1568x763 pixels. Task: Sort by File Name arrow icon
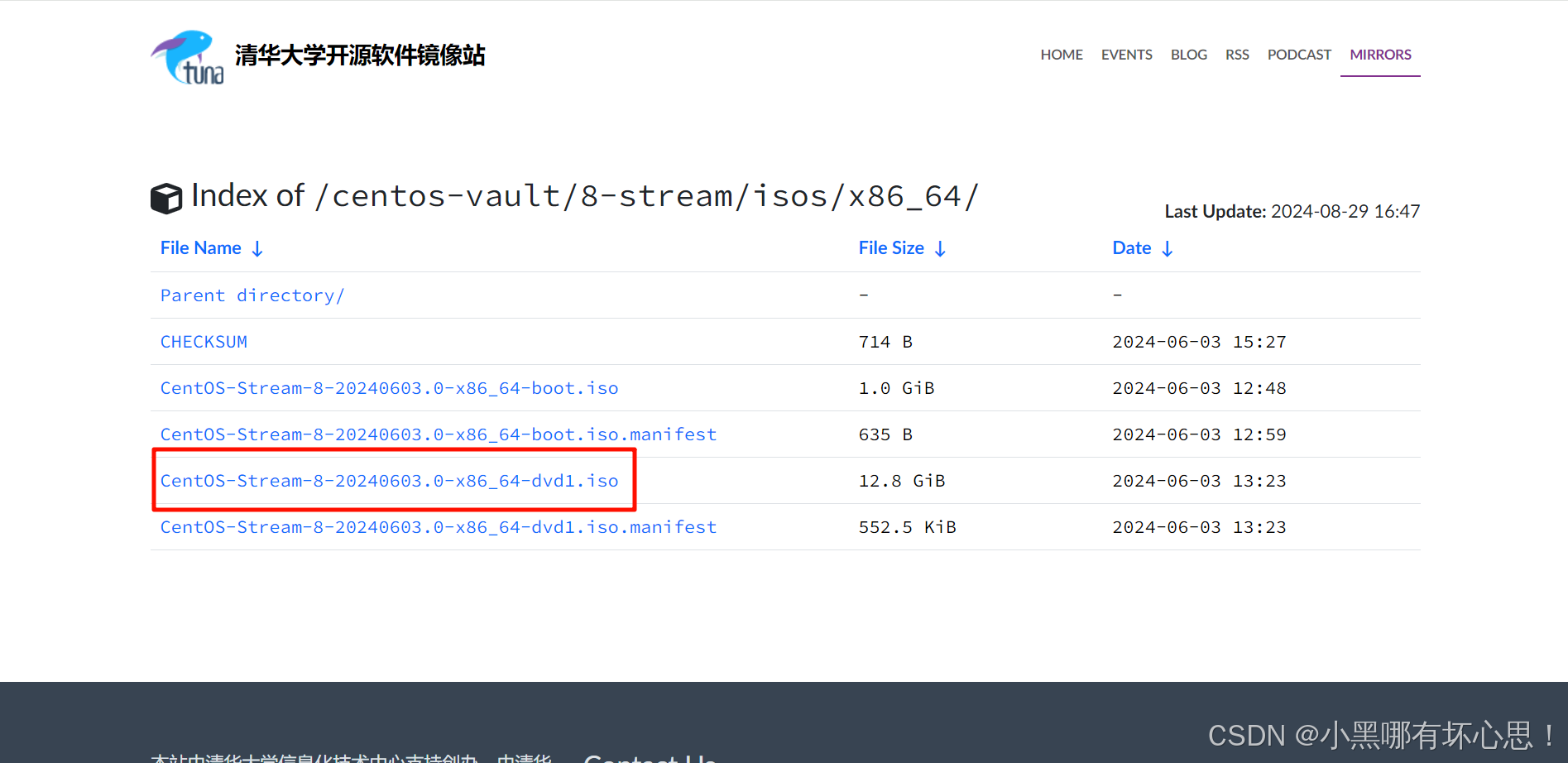(257, 249)
